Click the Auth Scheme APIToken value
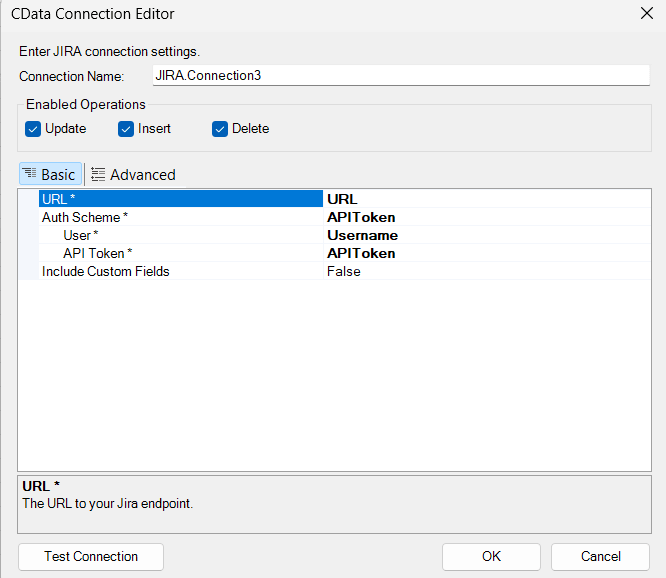Image resolution: width=666 pixels, height=578 pixels. pos(487,217)
